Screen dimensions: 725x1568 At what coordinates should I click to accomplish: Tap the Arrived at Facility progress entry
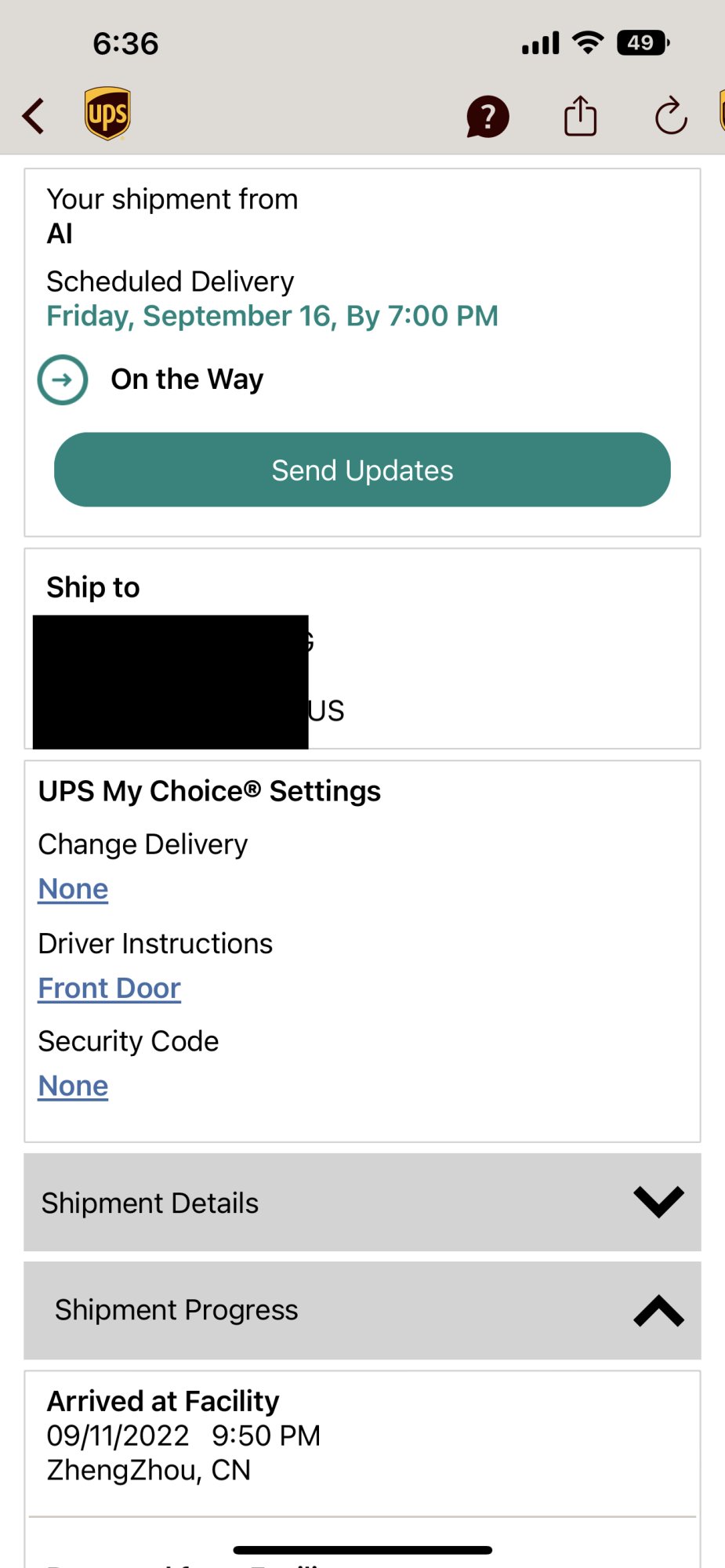point(183,1435)
